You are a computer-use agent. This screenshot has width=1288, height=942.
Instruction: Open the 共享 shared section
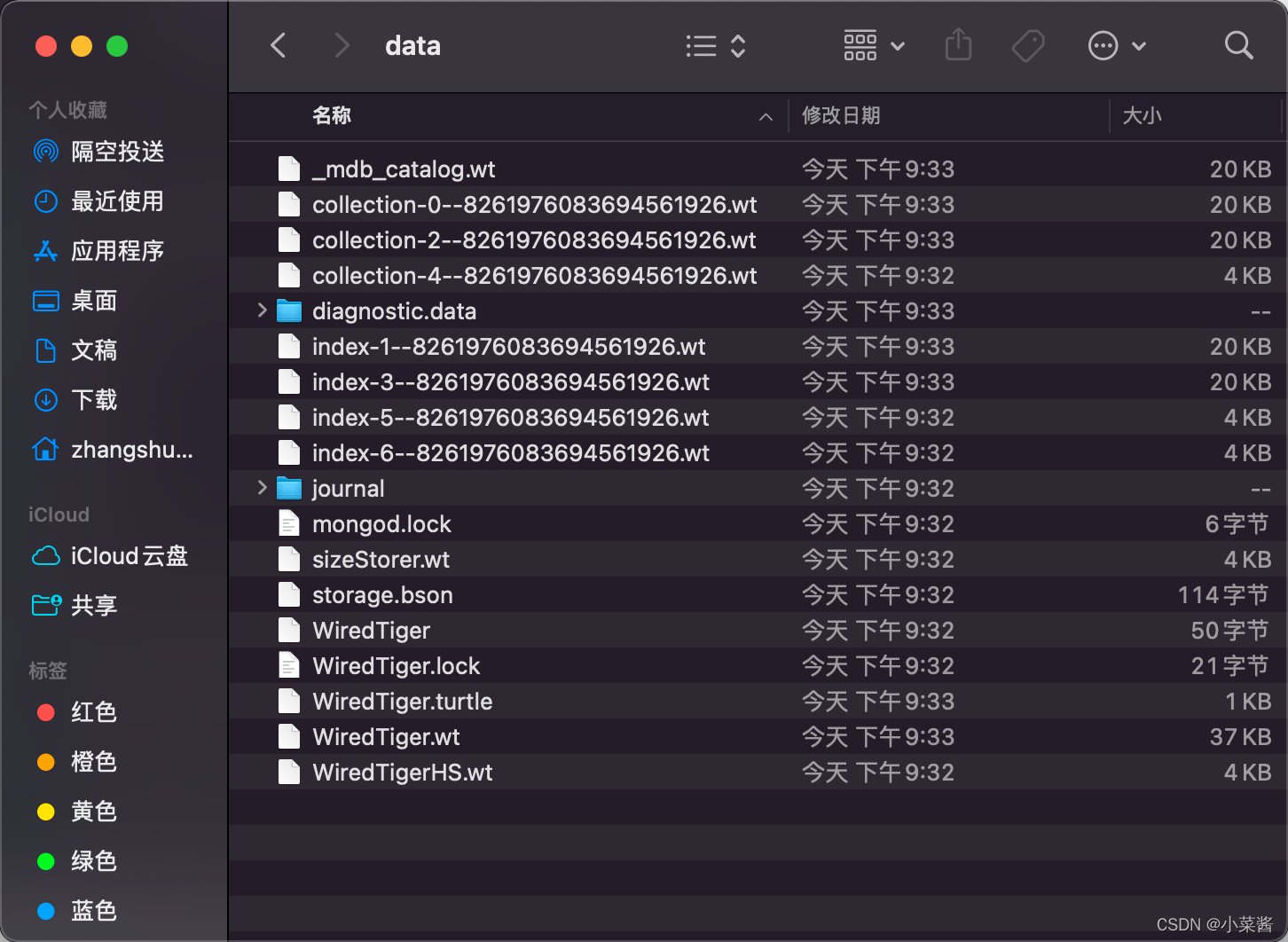coord(93,605)
